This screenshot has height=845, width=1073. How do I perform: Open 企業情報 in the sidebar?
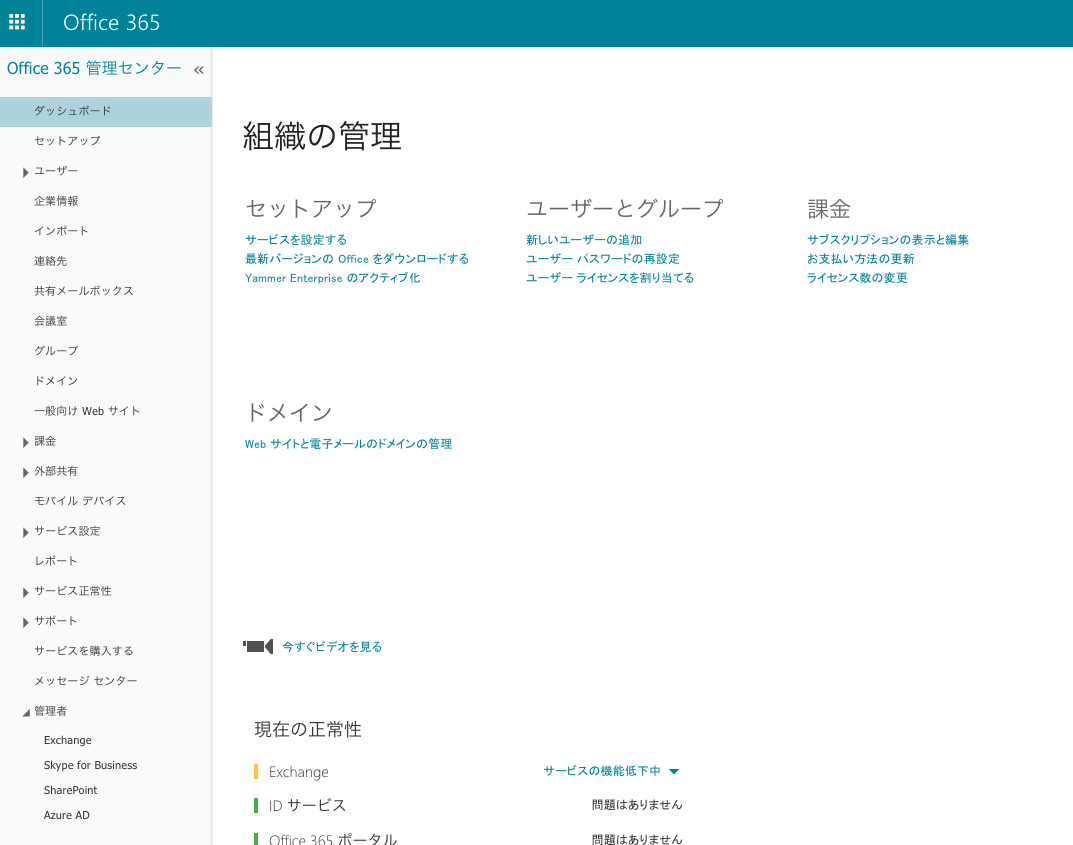[56, 201]
